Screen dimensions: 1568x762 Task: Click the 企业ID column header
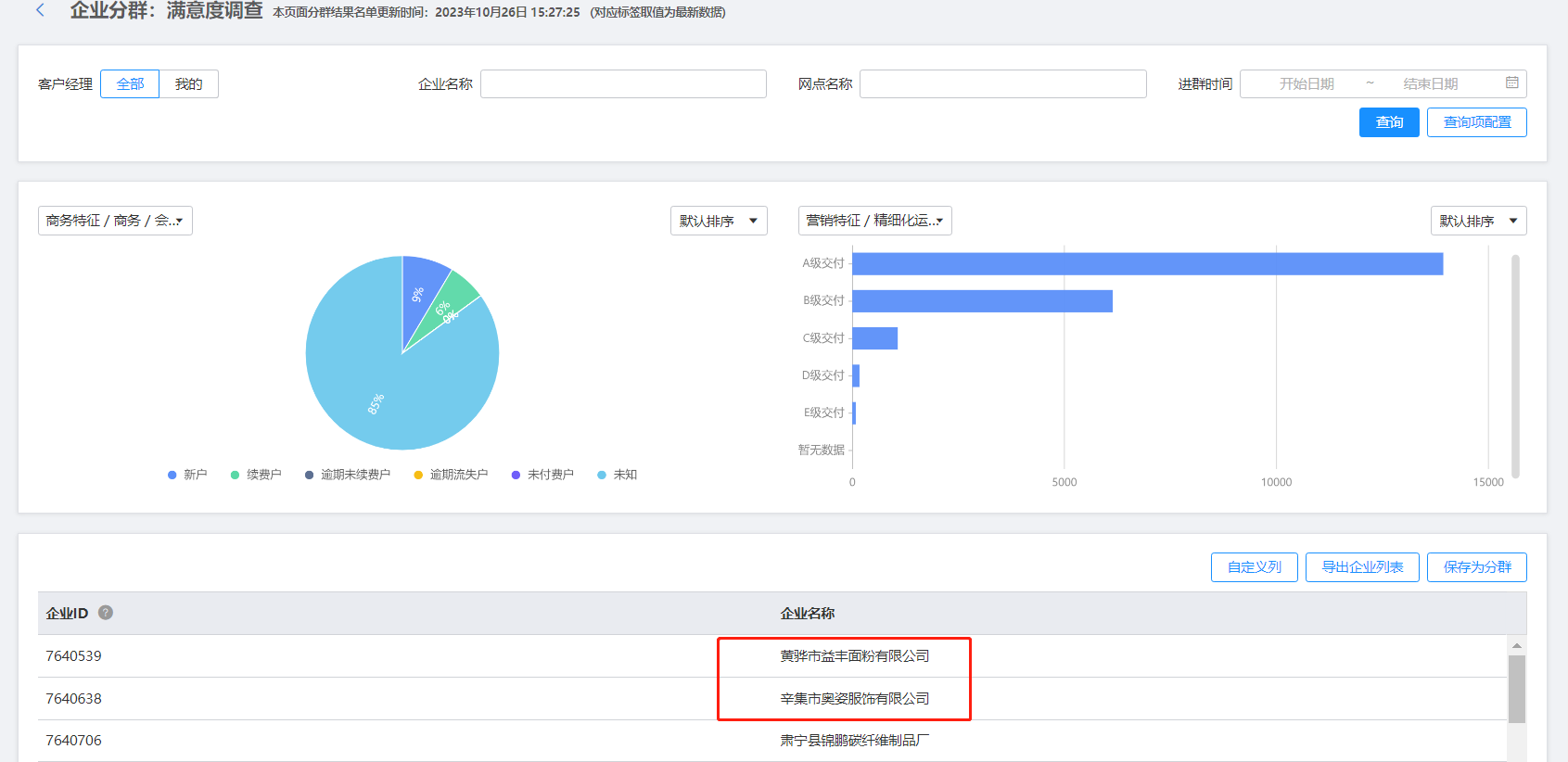click(67, 613)
